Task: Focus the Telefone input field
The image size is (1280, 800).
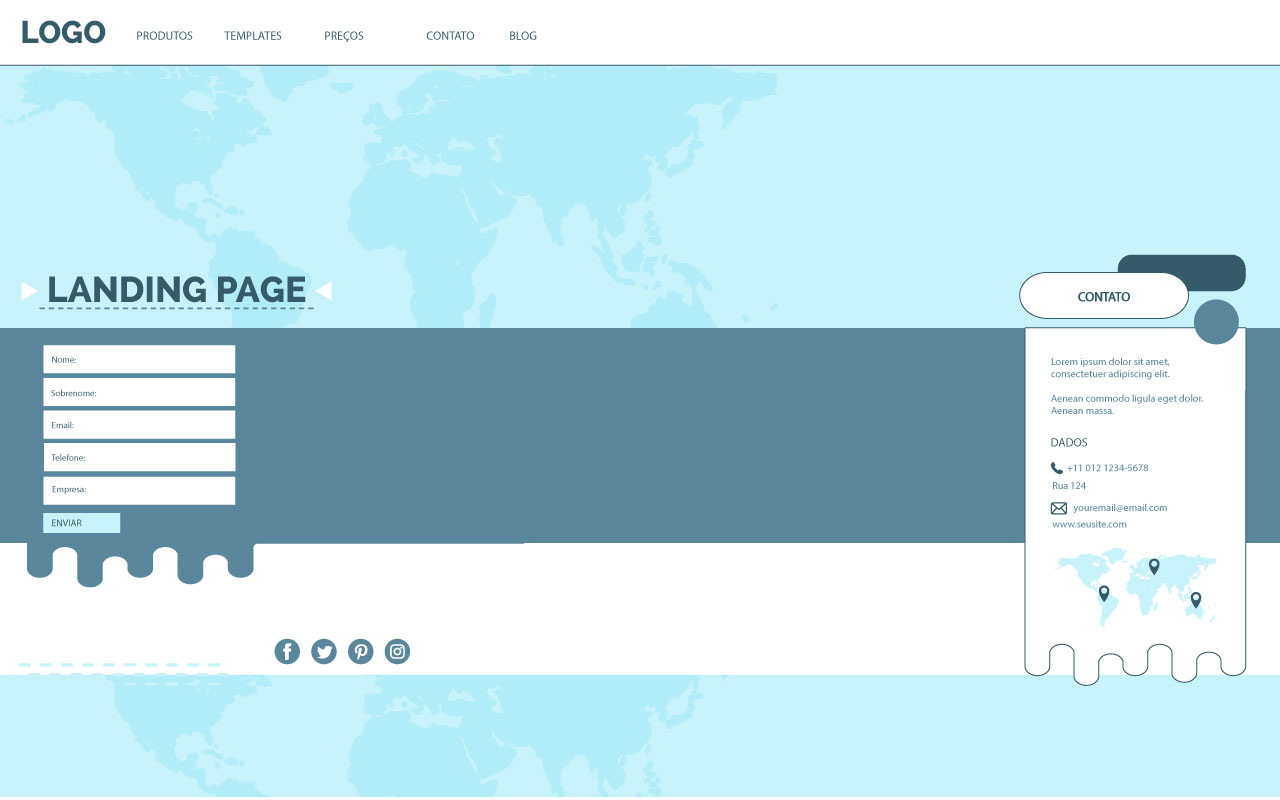Action: (x=139, y=457)
